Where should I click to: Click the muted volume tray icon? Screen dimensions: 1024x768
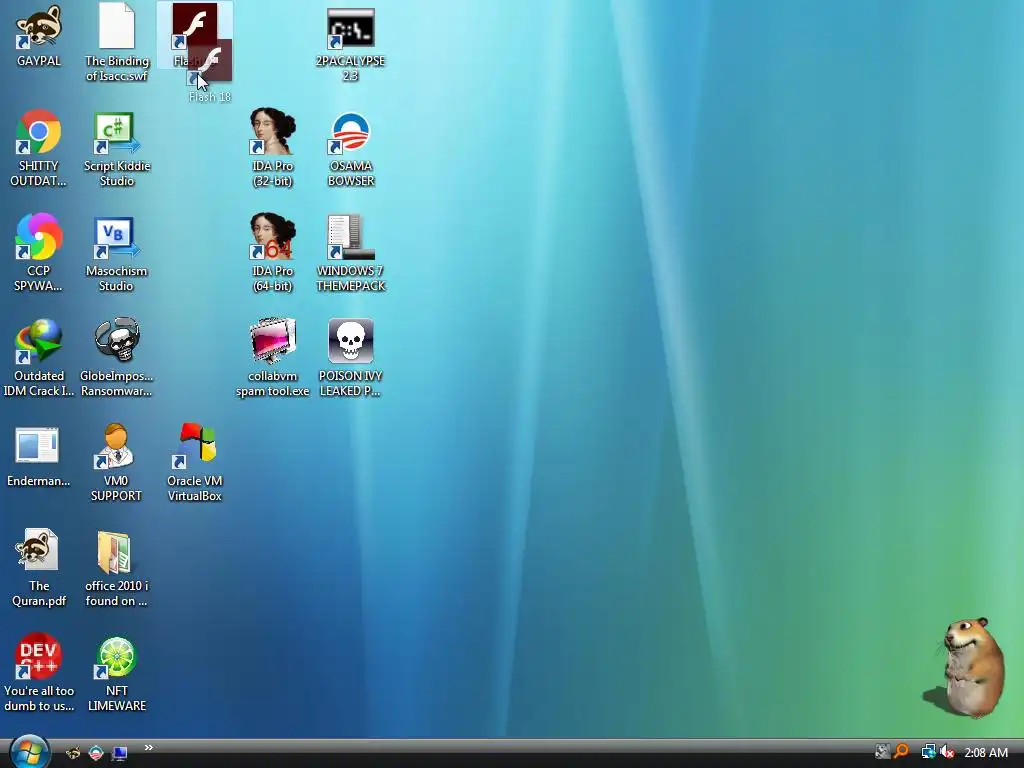947,752
